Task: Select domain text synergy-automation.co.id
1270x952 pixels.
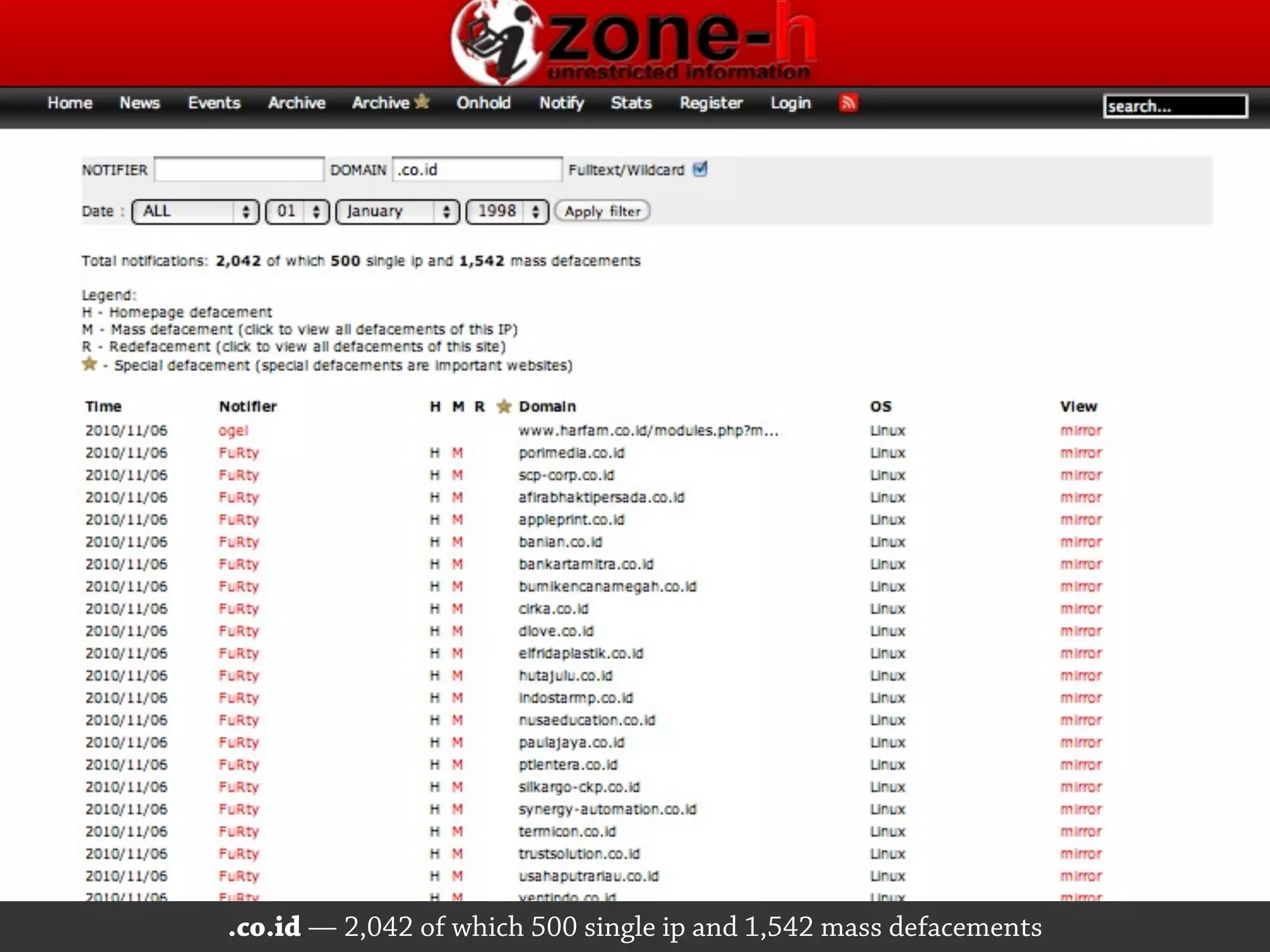Action: pyautogui.click(x=608, y=809)
